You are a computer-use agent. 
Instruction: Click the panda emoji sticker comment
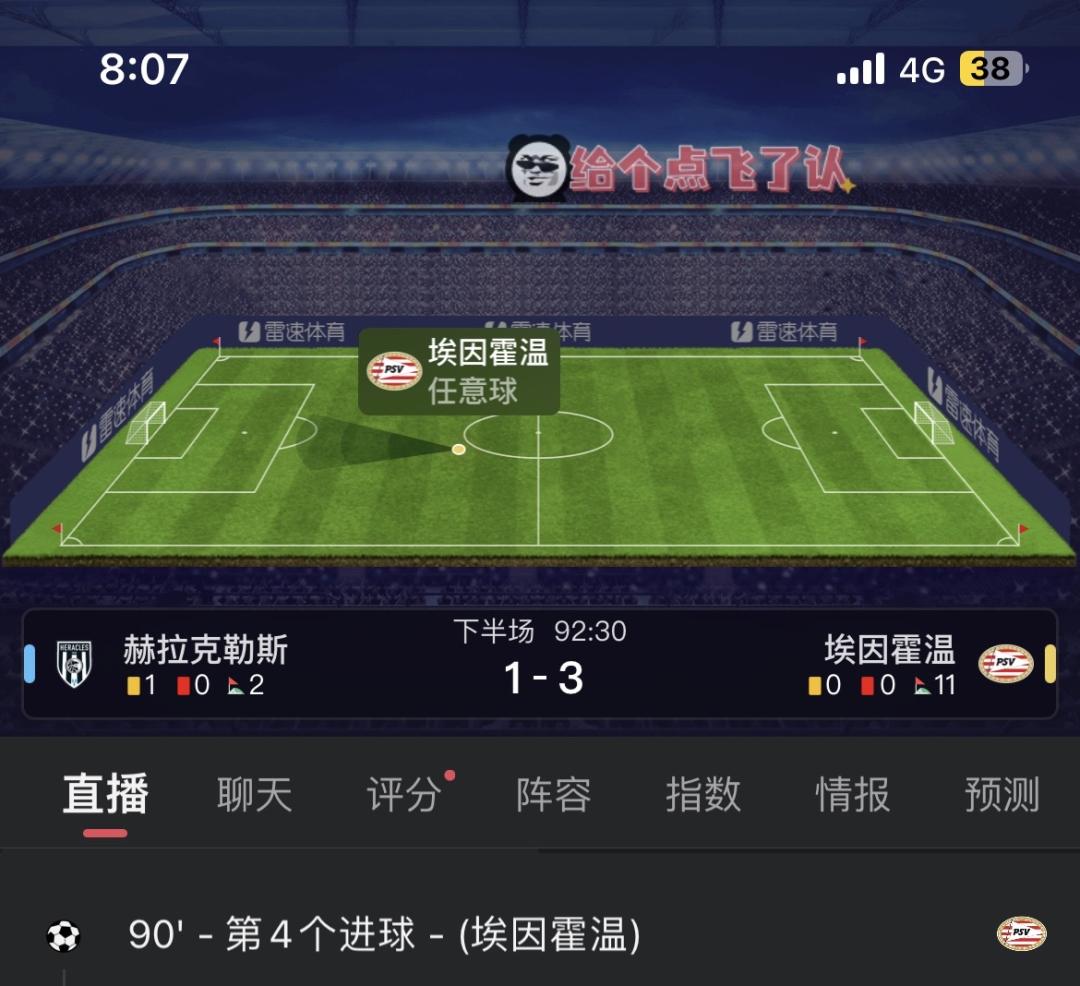(x=538, y=168)
